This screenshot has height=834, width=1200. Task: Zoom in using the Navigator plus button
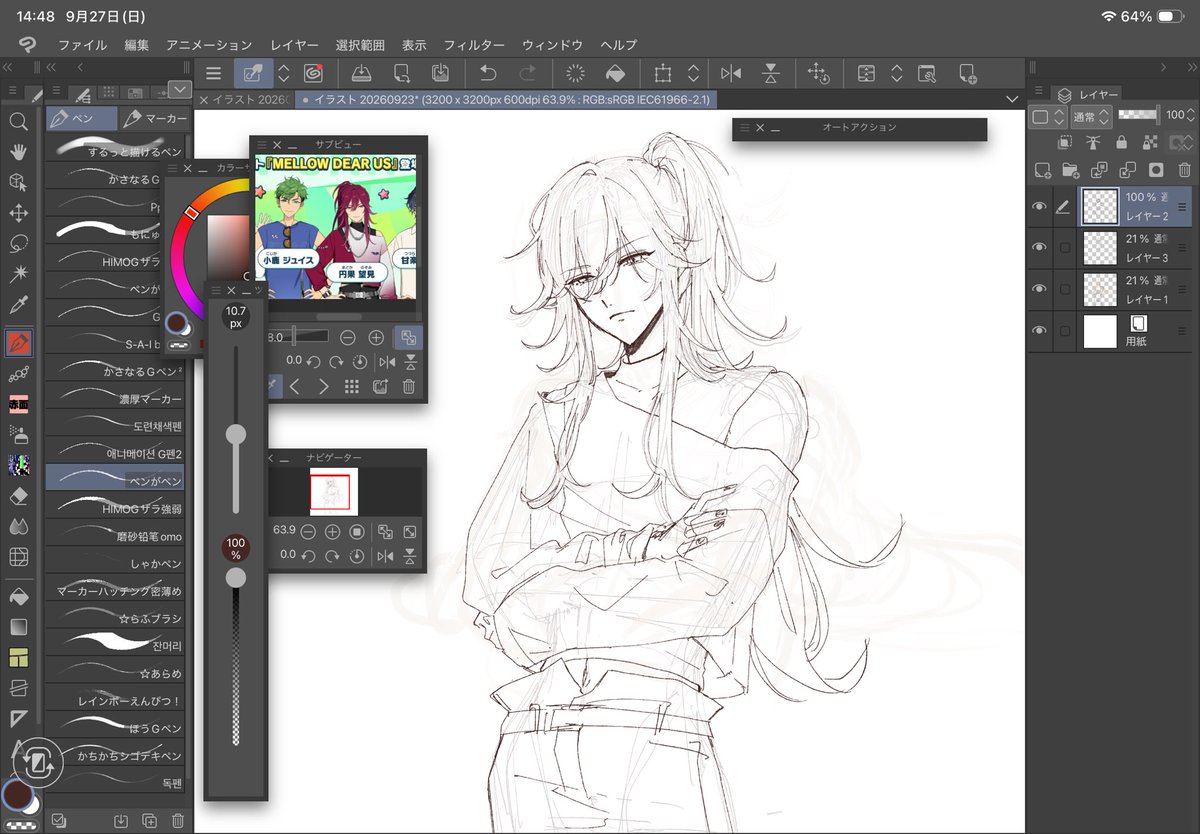[x=333, y=532]
